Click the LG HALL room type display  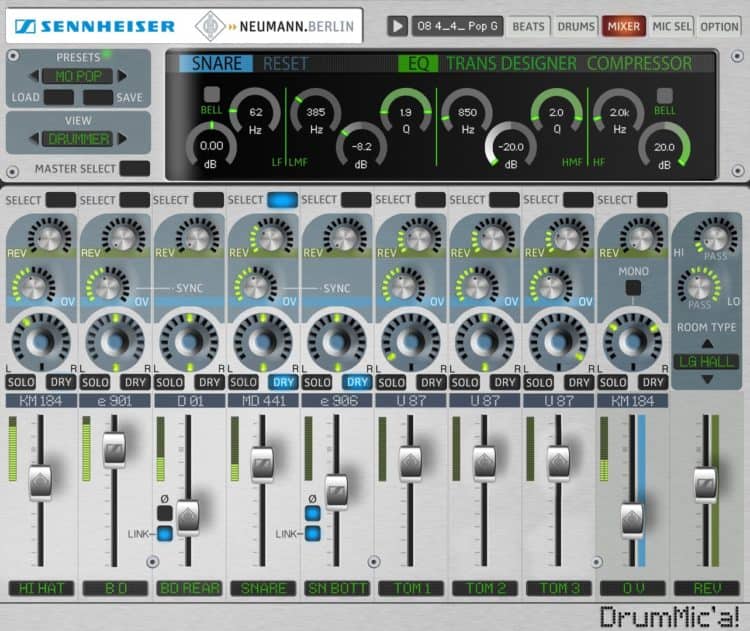coord(706,362)
